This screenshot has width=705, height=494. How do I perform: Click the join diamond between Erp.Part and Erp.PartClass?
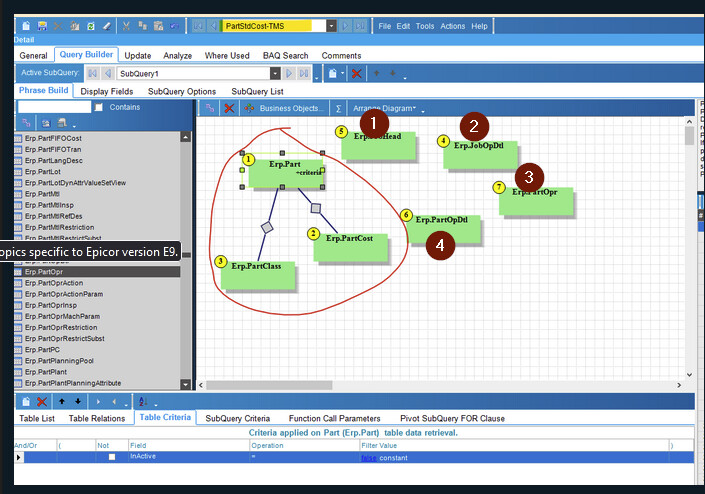pyautogui.click(x=267, y=227)
